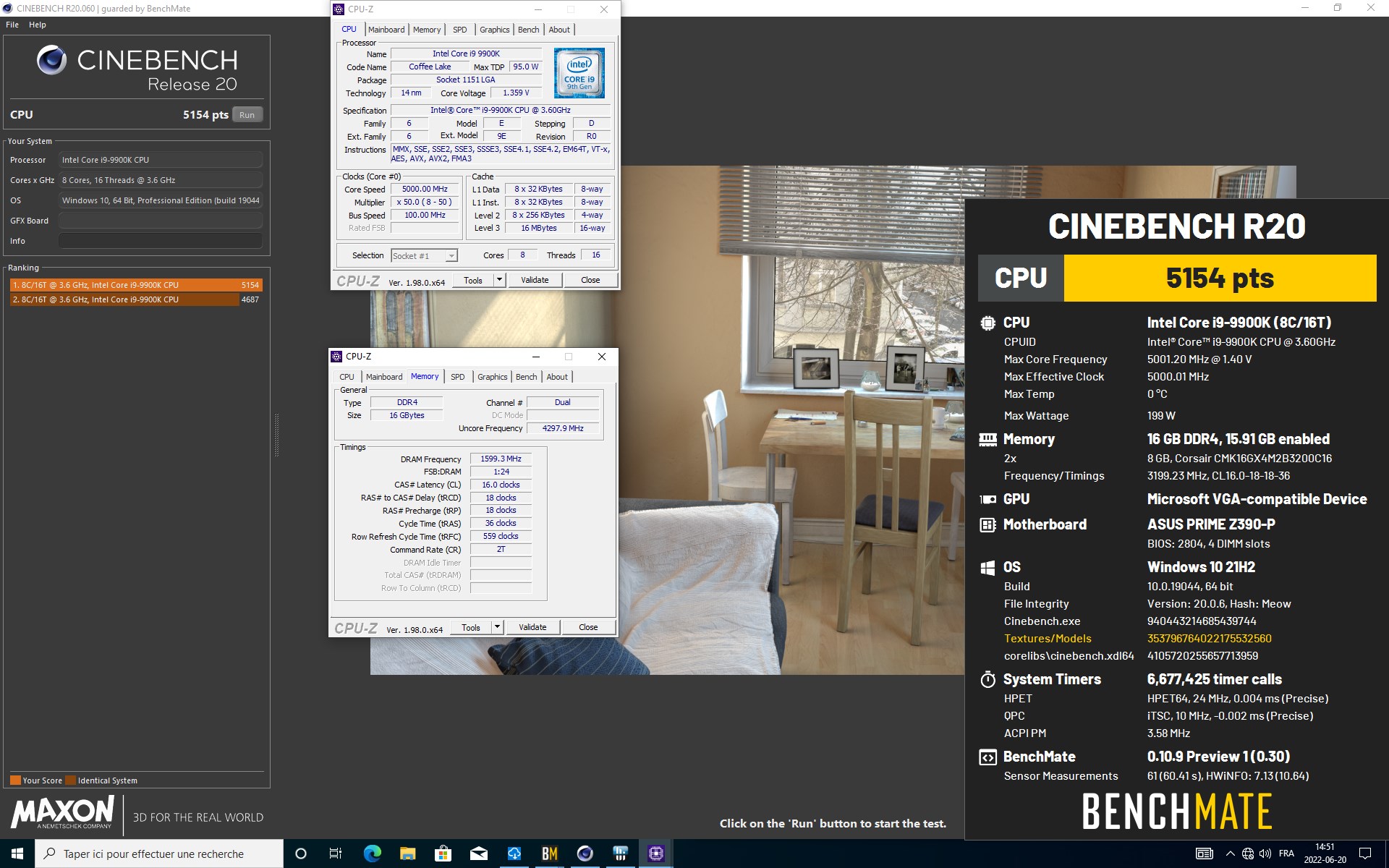Click the Windows taskbar search box
This screenshot has width=1389, height=868.
pos(159,854)
